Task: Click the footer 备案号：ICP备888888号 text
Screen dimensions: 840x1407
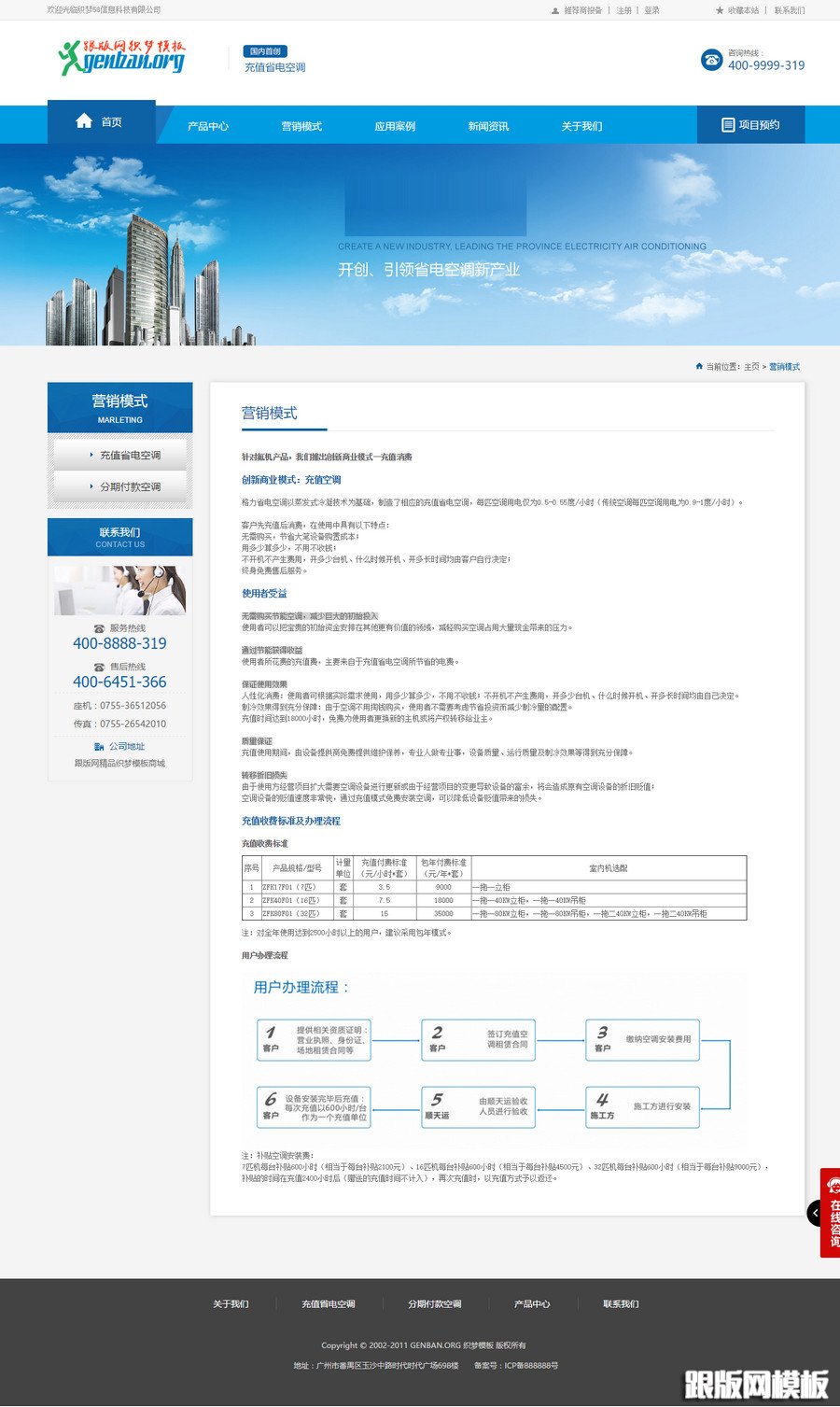Action: tap(516, 1366)
